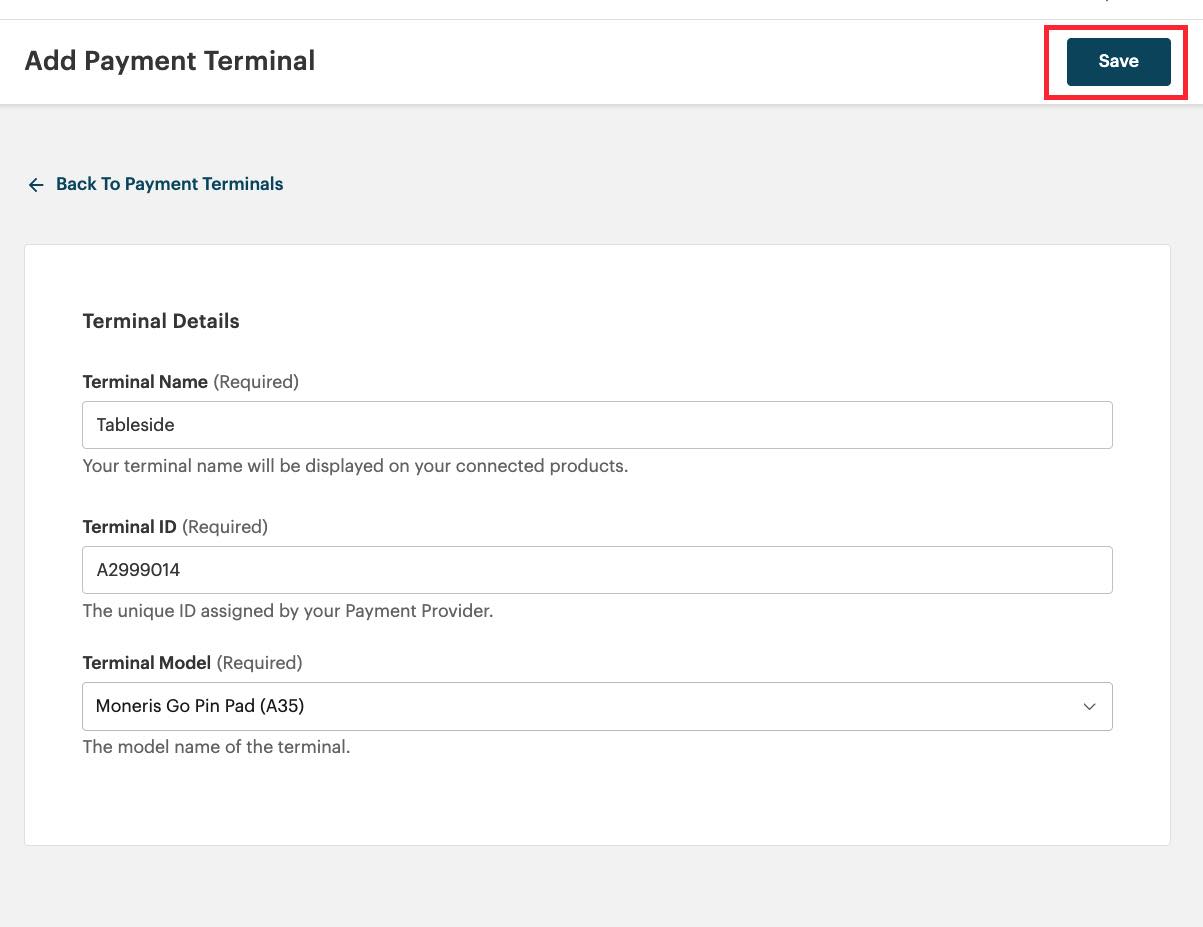Click the Terminal Model label
Screen dimensions: 1203x927
click(x=146, y=663)
